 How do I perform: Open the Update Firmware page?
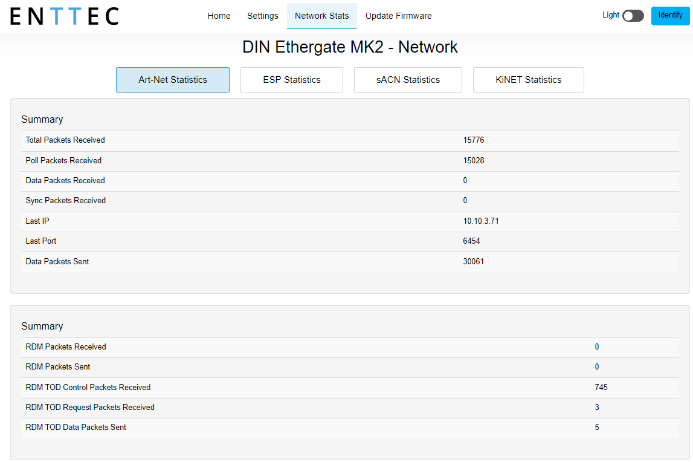pyautogui.click(x=398, y=16)
